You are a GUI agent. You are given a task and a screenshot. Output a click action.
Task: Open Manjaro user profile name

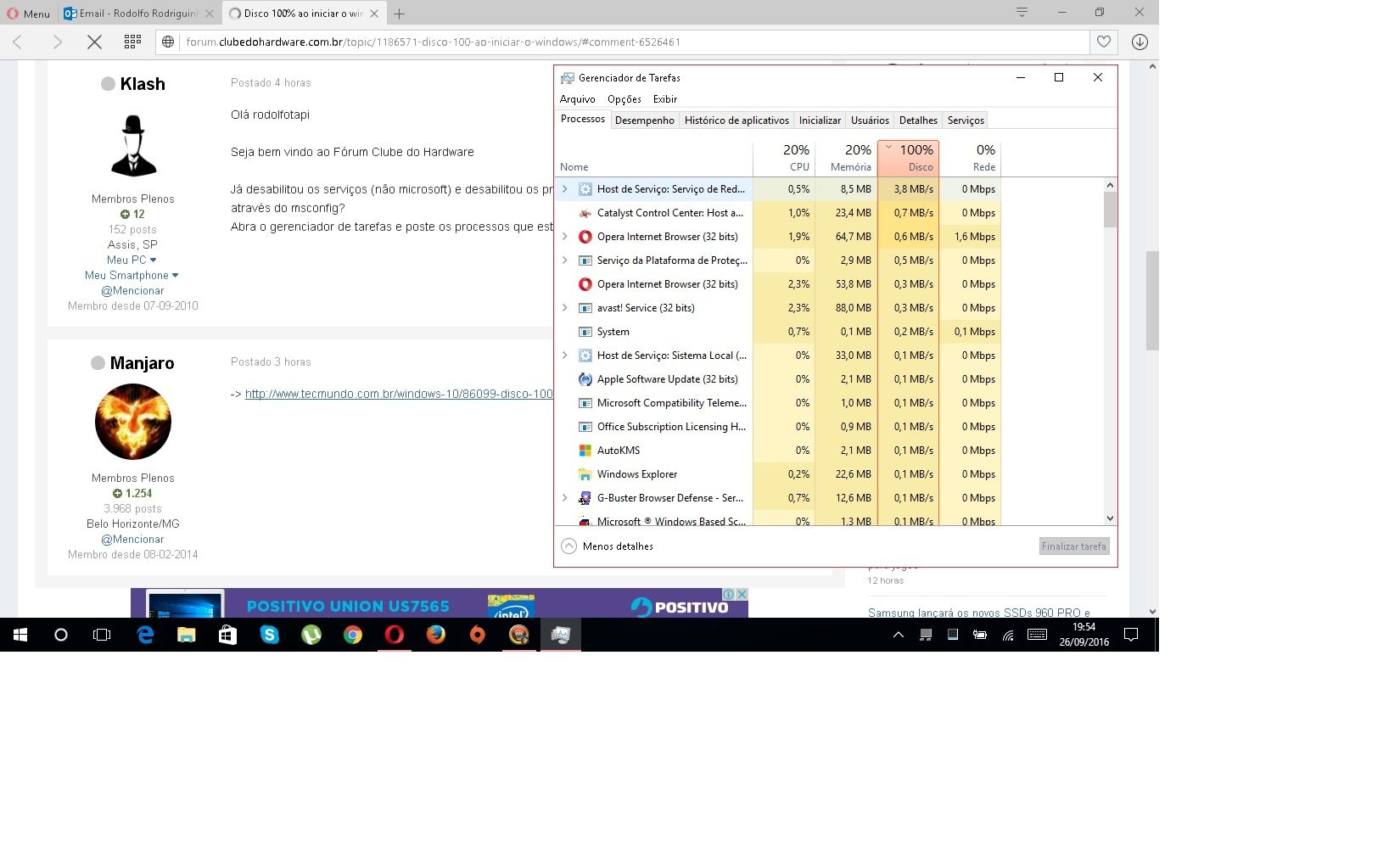pos(142,363)
